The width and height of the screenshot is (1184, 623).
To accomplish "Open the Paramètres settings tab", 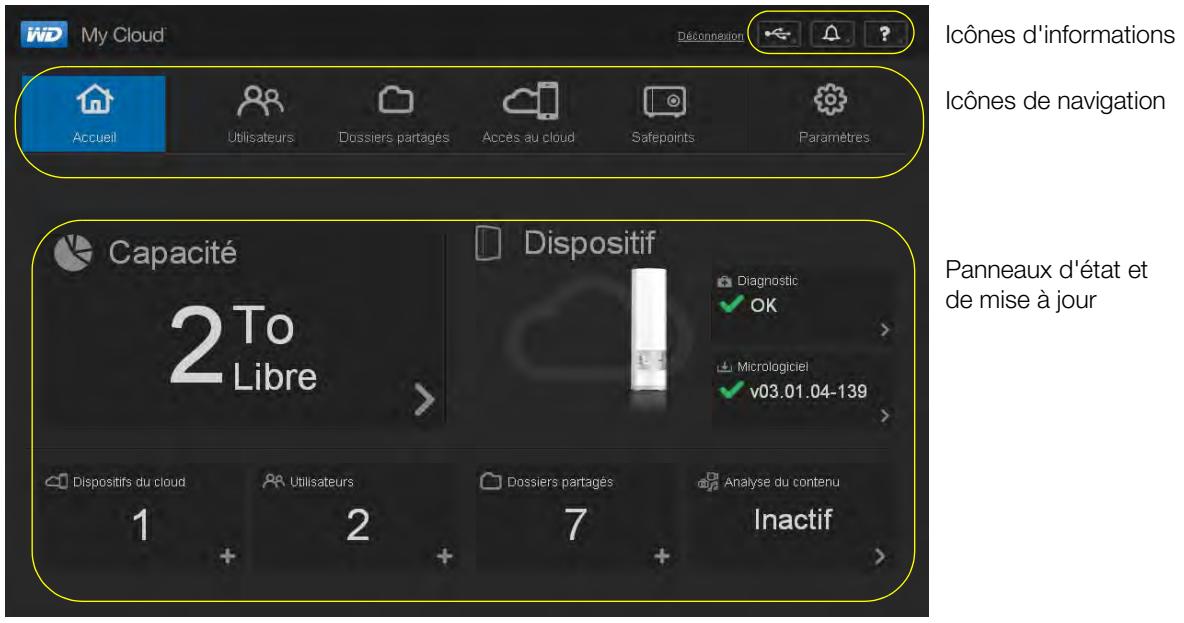I will tap(834, 113).
